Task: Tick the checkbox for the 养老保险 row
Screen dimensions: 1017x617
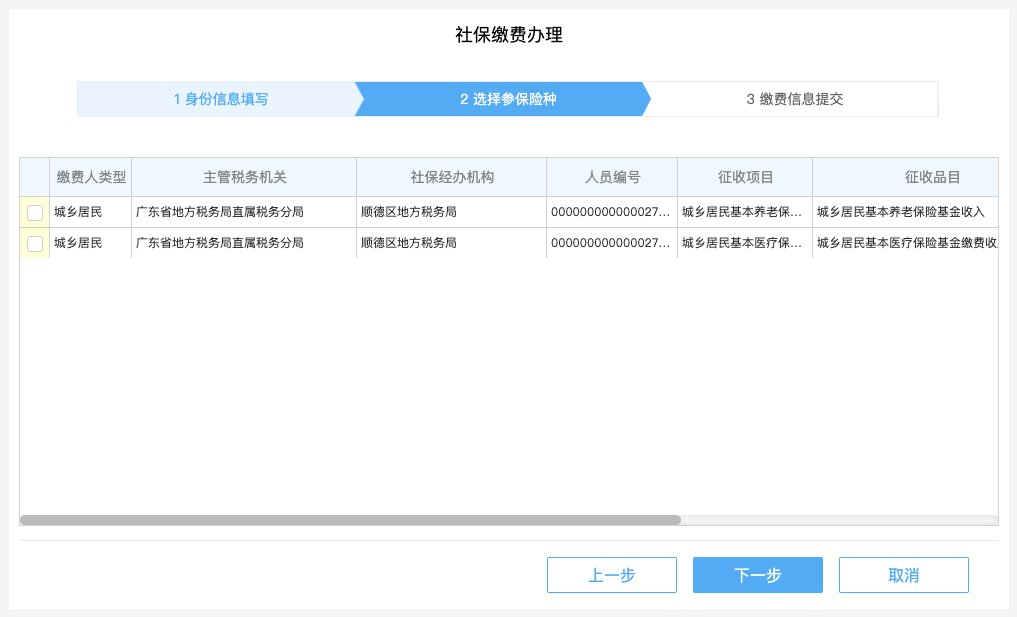Action: 35,212
